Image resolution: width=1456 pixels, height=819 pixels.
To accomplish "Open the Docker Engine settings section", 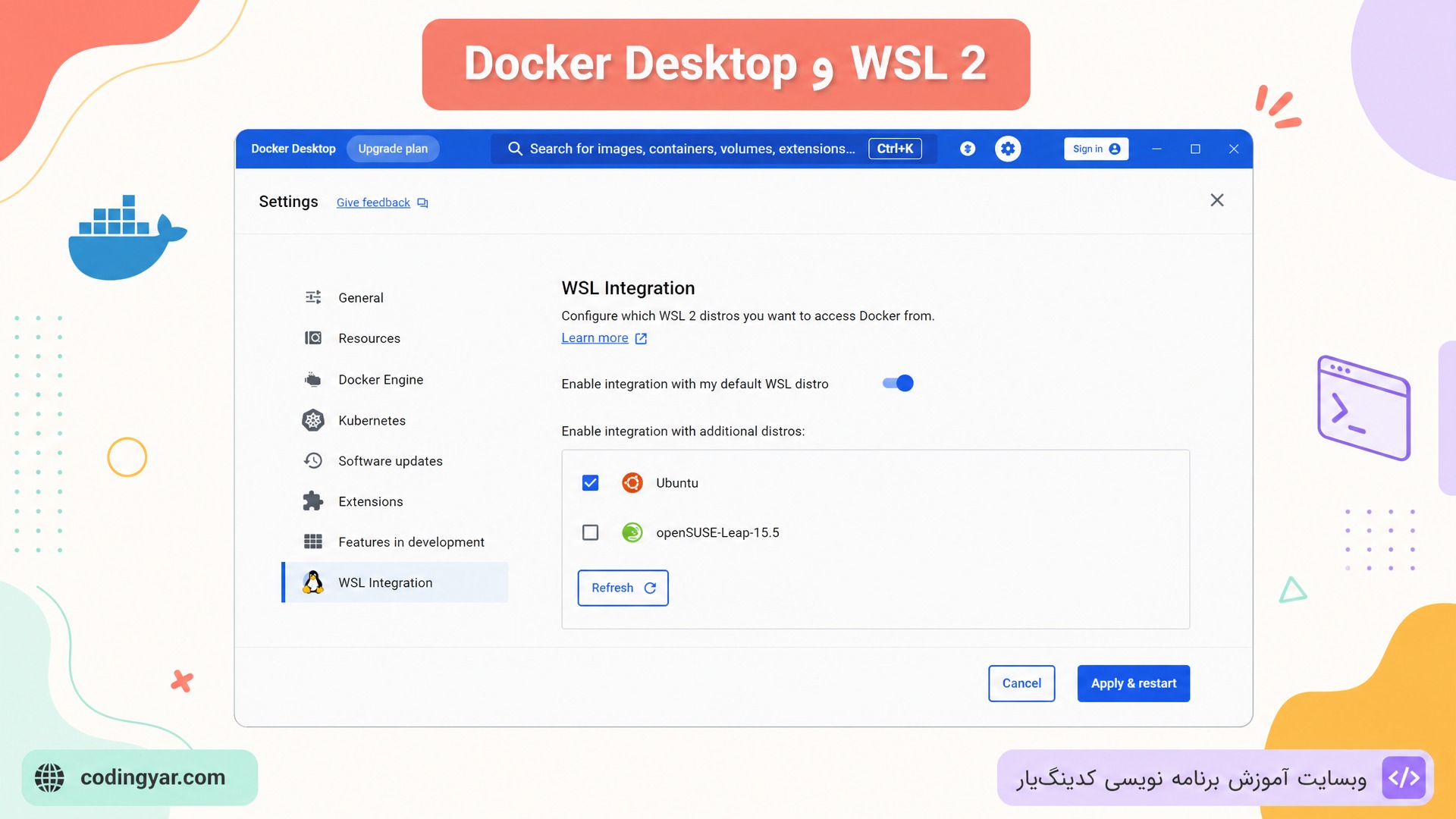I will click(x=394, y=379).
